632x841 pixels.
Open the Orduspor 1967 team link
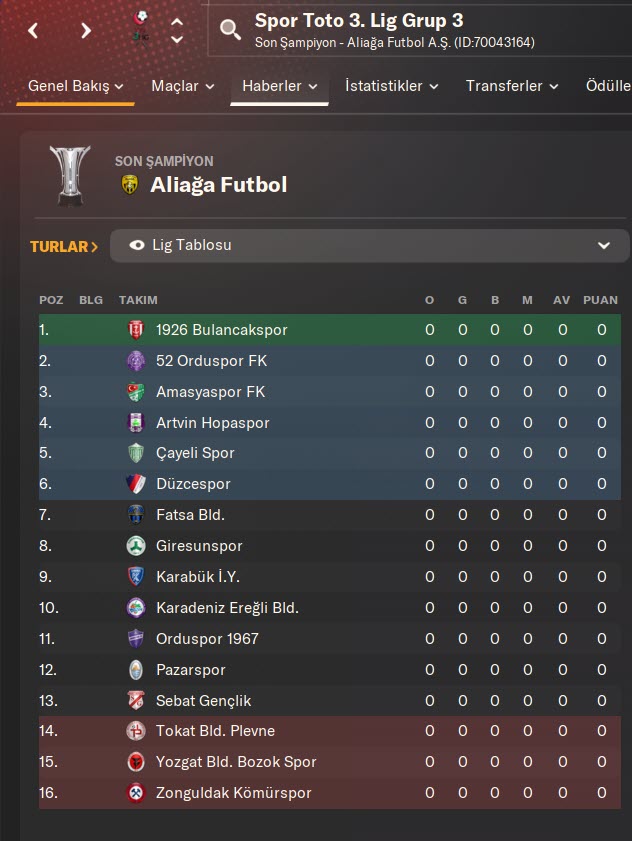(x=207, y=638)
